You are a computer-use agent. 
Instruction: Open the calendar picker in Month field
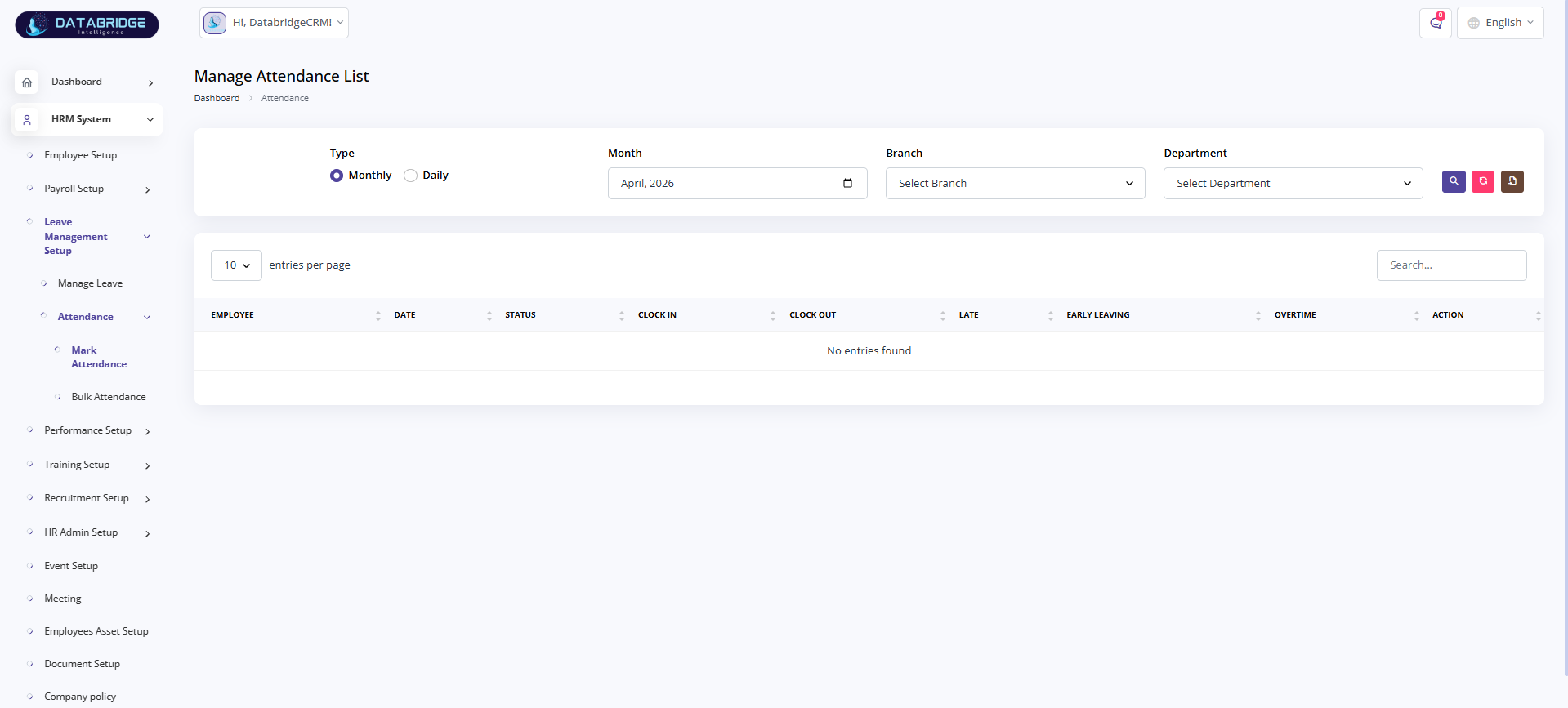(848, 183)
